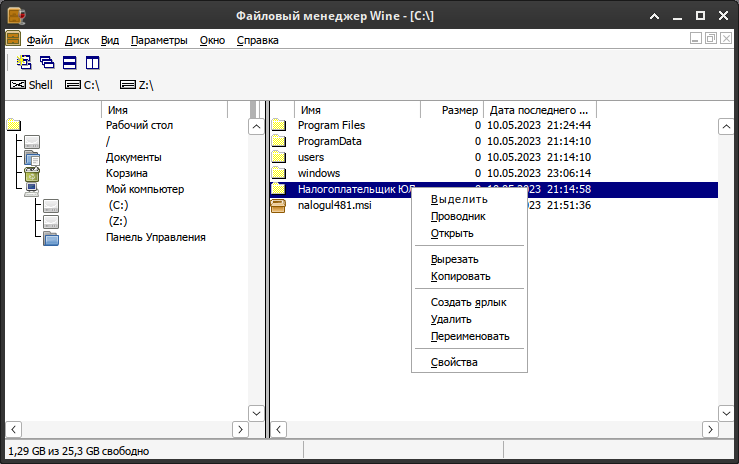Click date 10.05.2023 23:06:14 of windows
Image resolution: width=739 pixels, height=464 pixels.
pyautogui.click(x=539, y=173)
